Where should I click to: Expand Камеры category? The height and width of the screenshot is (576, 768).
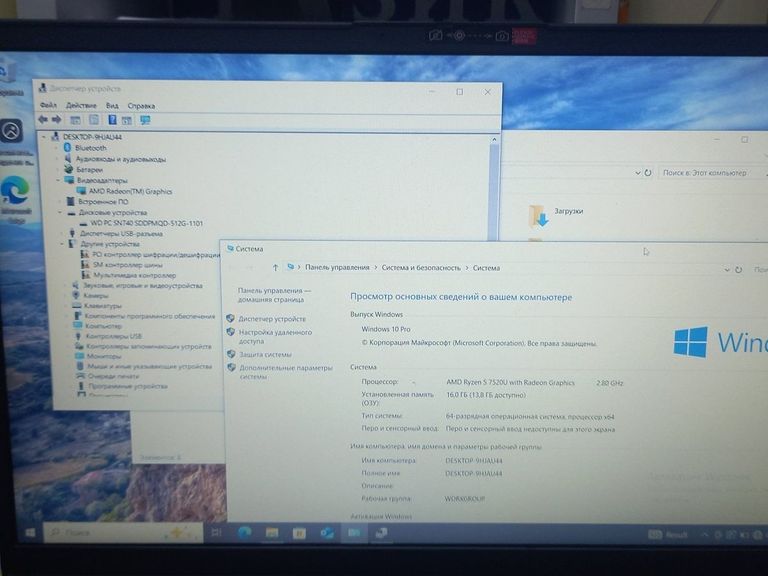pyautogui.click(x=66, y=295)
